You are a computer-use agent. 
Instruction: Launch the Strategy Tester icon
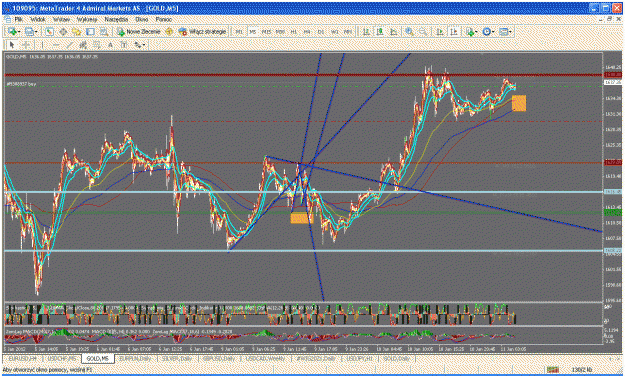click(x=104, y=31)
